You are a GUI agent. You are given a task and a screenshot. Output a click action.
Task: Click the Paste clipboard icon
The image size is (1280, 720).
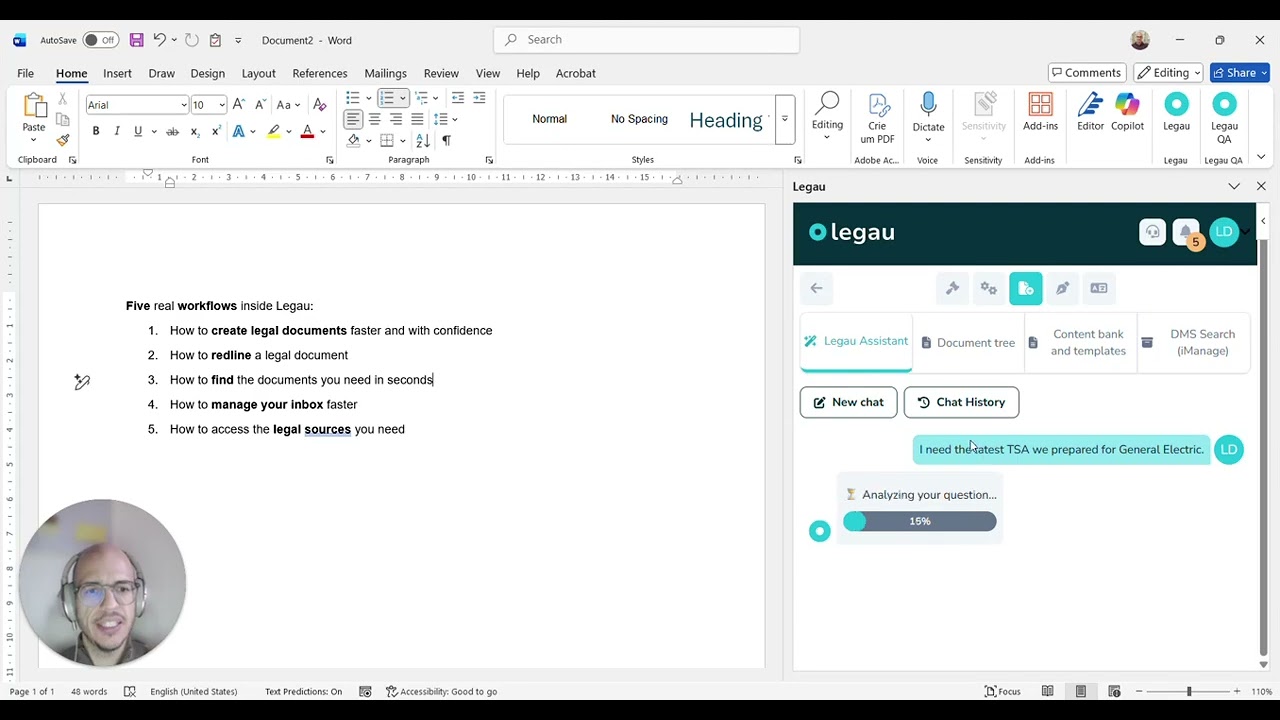[x=34, y=105]
